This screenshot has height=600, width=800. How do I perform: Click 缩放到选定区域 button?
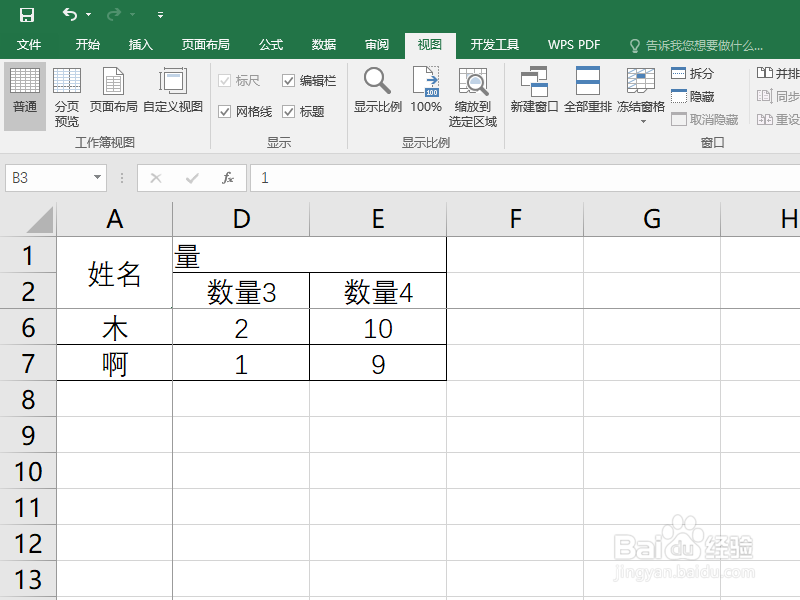472,97
